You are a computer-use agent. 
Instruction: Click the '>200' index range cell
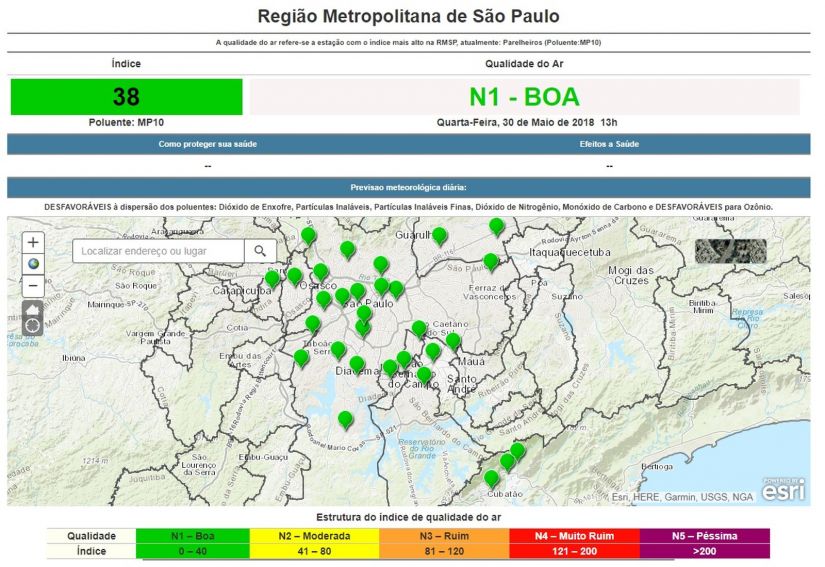[x=705, y=551]
